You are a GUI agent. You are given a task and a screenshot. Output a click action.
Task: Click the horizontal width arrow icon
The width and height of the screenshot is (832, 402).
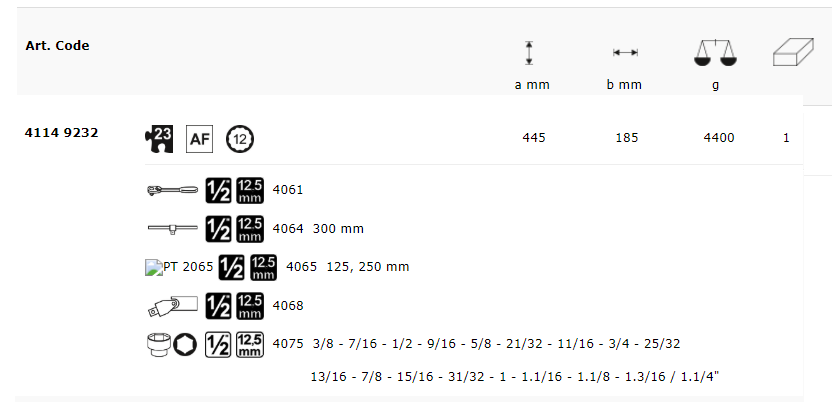point(625,54)
